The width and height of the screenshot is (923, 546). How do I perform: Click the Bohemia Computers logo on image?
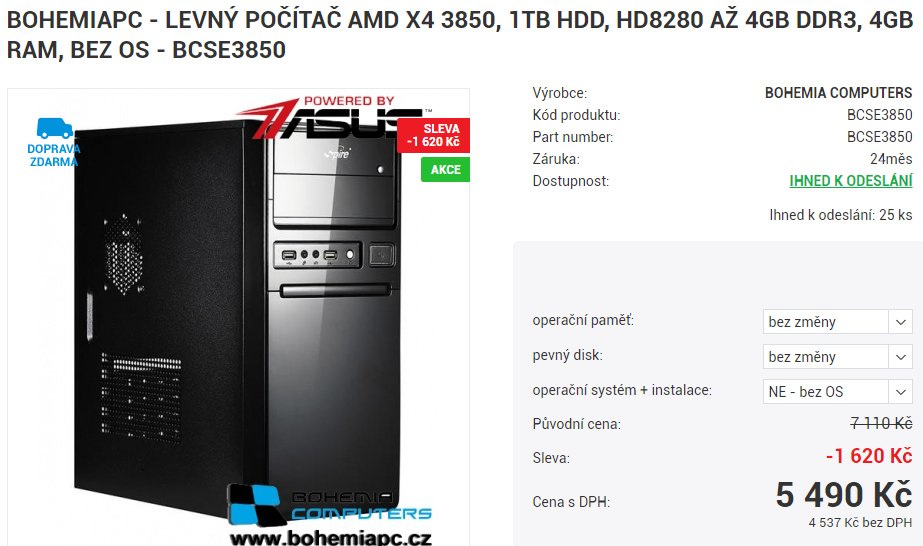tap(330, 504)
